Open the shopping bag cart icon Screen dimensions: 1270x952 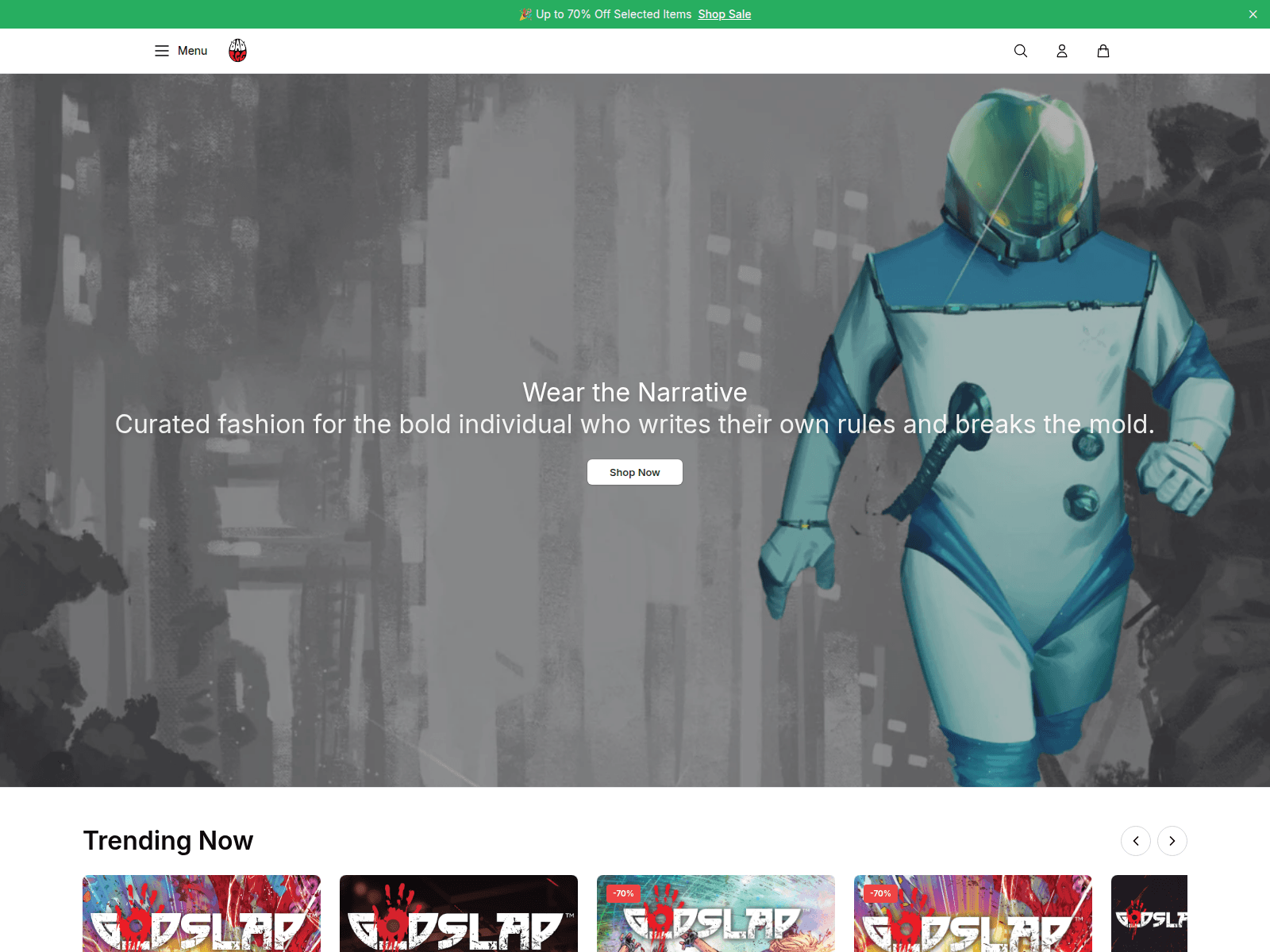[x=1103, y=51]
